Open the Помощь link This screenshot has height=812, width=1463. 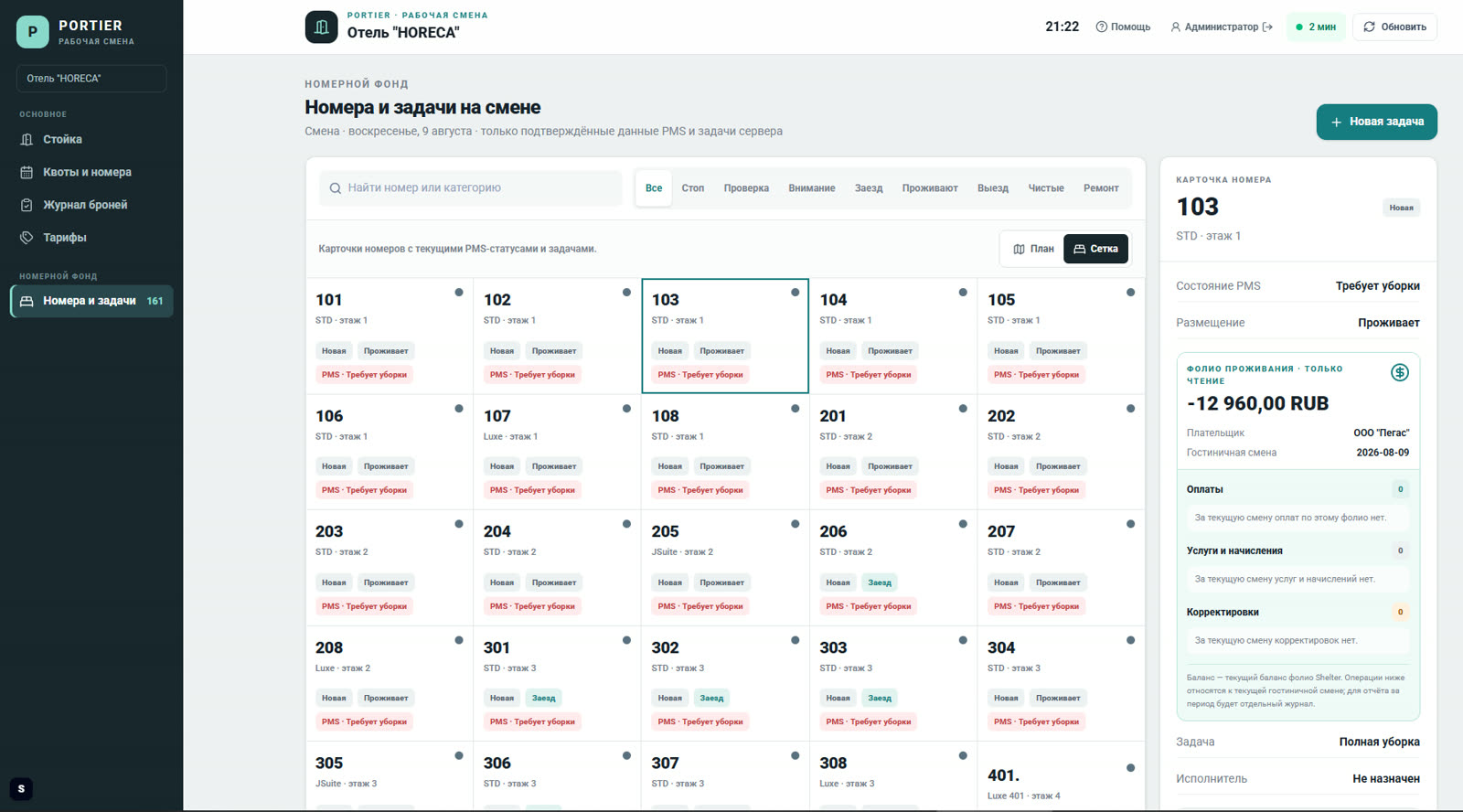click(x=1123, y=27)
